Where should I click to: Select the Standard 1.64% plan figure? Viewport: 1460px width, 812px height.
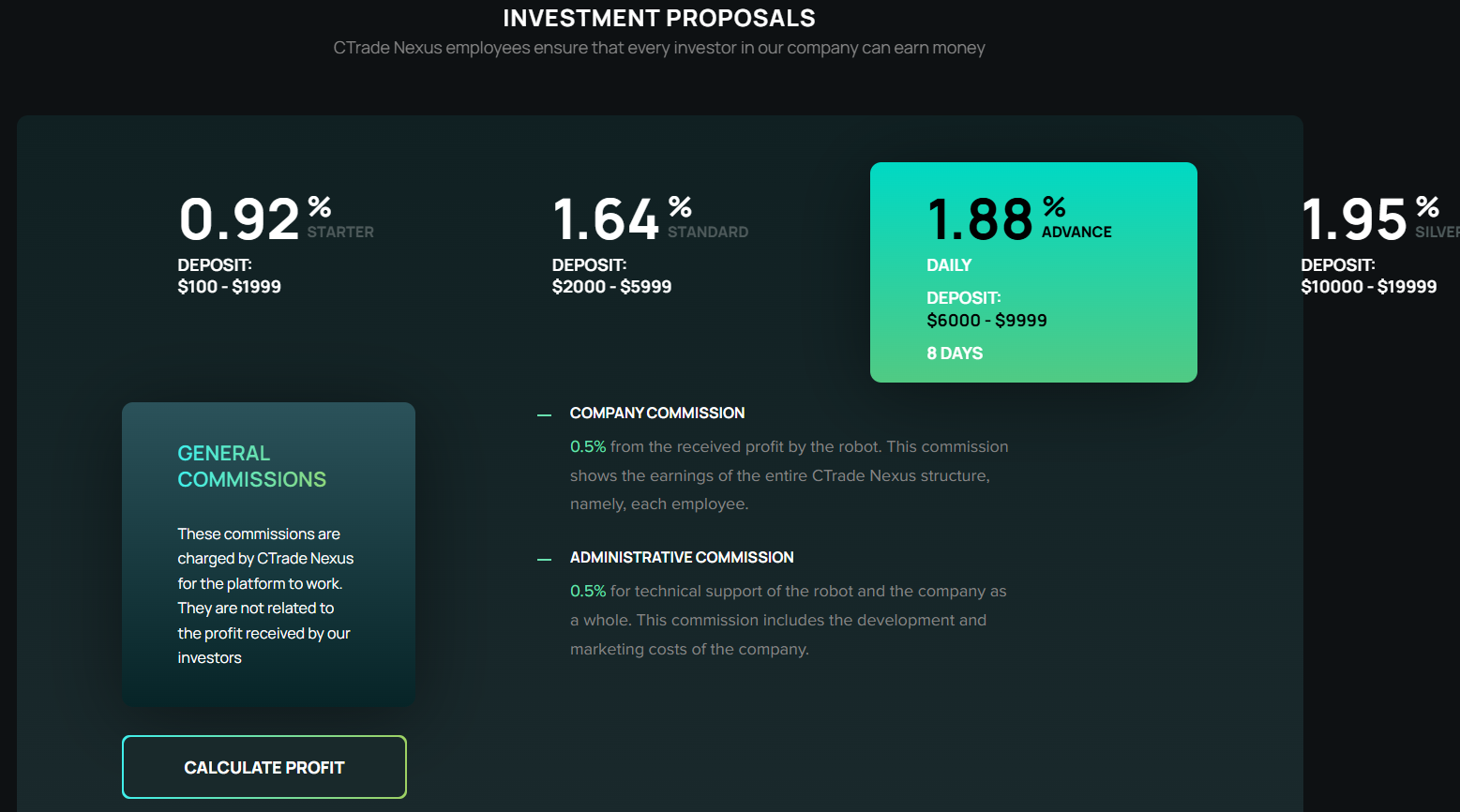[606, 219]
